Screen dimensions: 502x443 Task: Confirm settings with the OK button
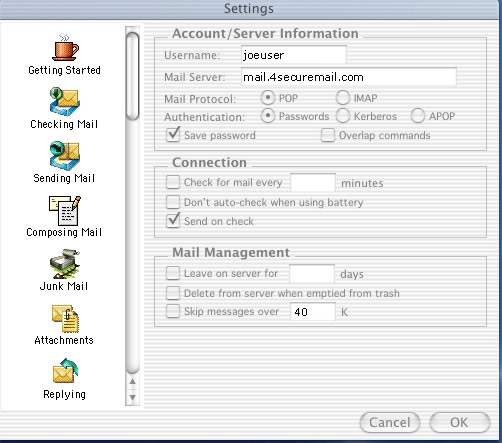click(x=460, y=422)
